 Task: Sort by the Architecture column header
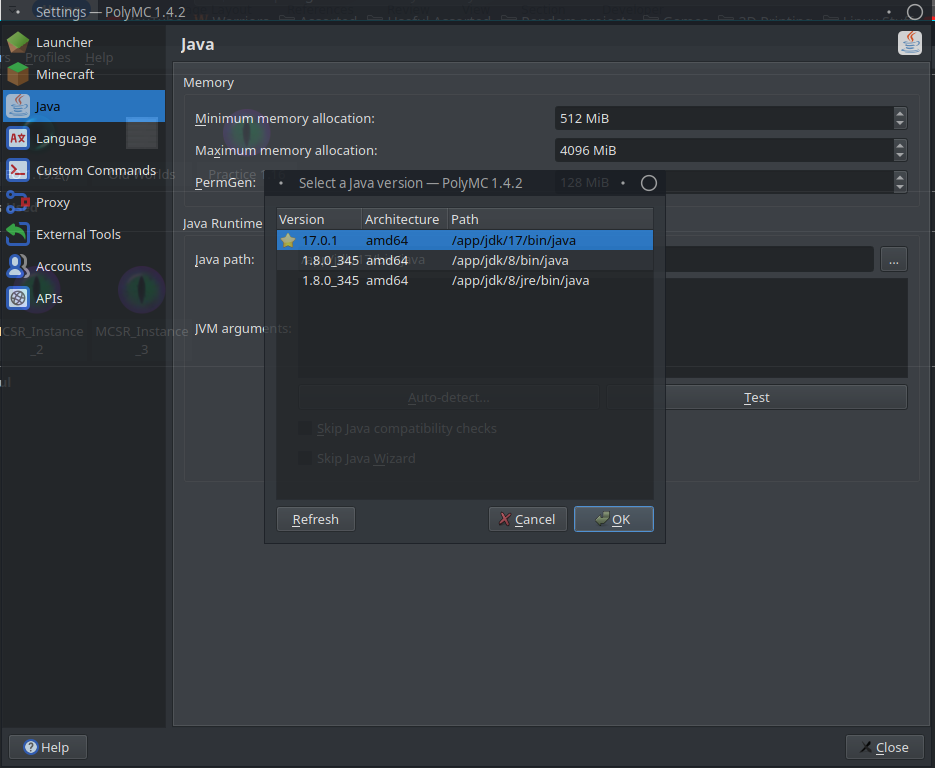tap(401, 219)
